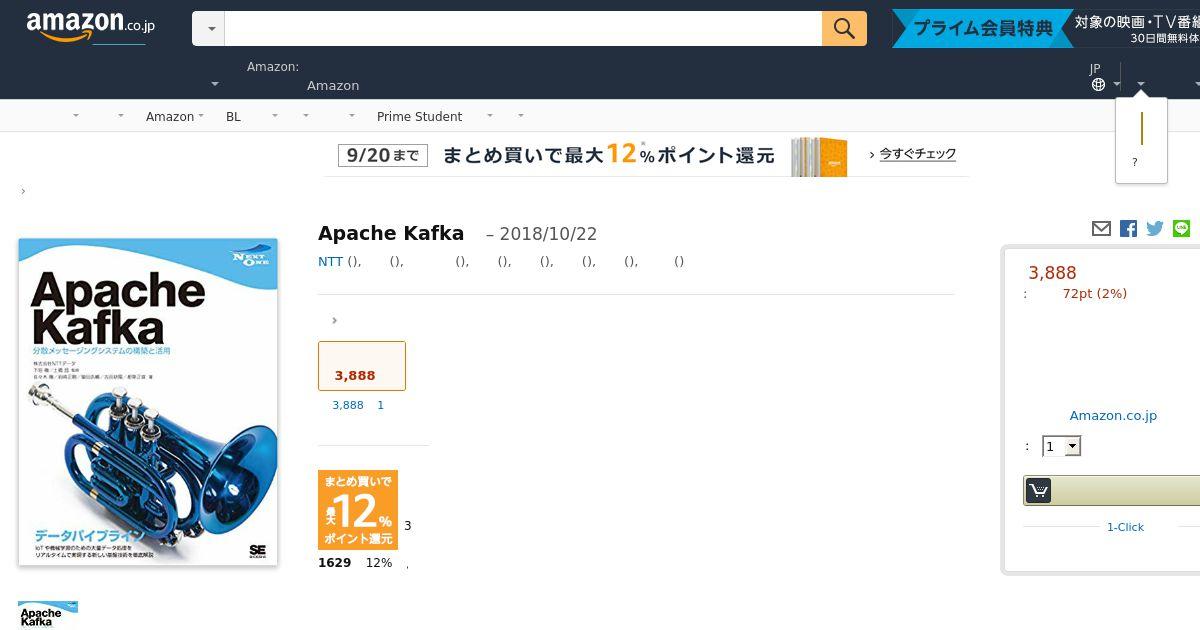Expand the last dropdown arrow in the sub-navigation

(521, 116)
